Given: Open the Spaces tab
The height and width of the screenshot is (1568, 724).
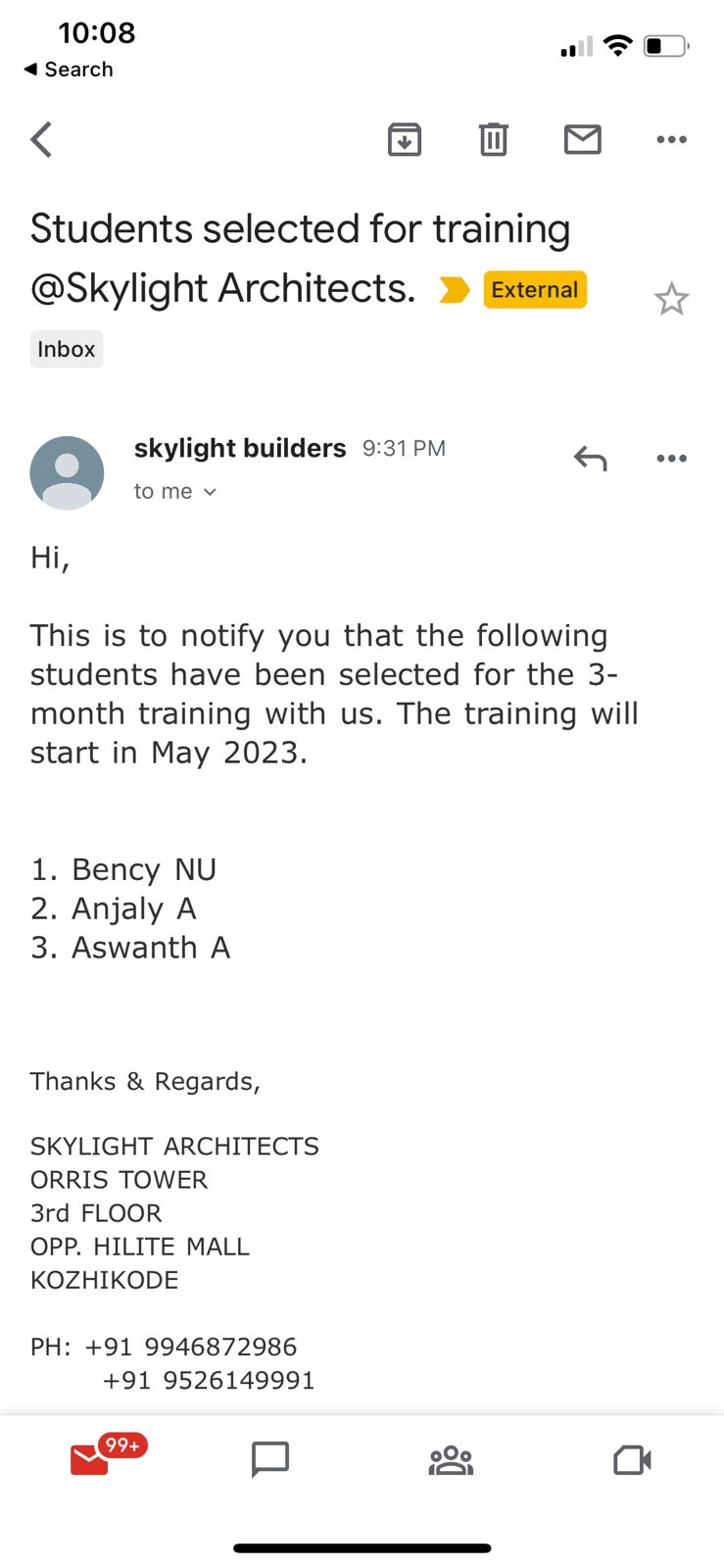Looking at the screenshot, I should (x=451, y=1459).
